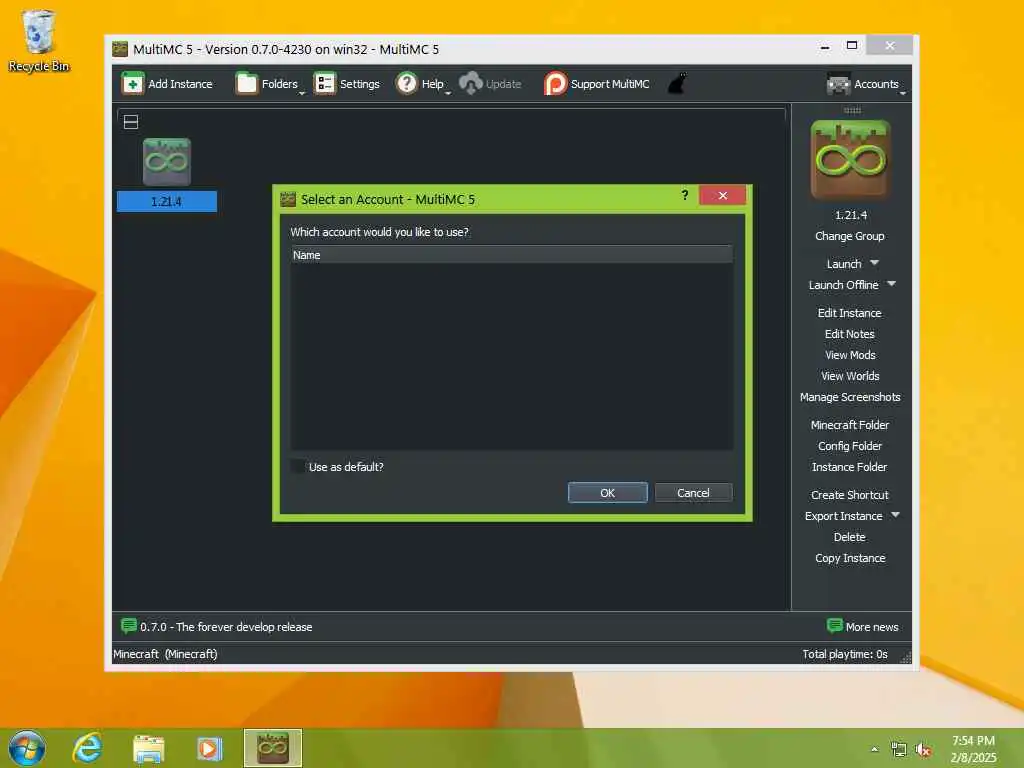Tick the Use as default checkbox
1024x768 pixels.
click(298, 466)
